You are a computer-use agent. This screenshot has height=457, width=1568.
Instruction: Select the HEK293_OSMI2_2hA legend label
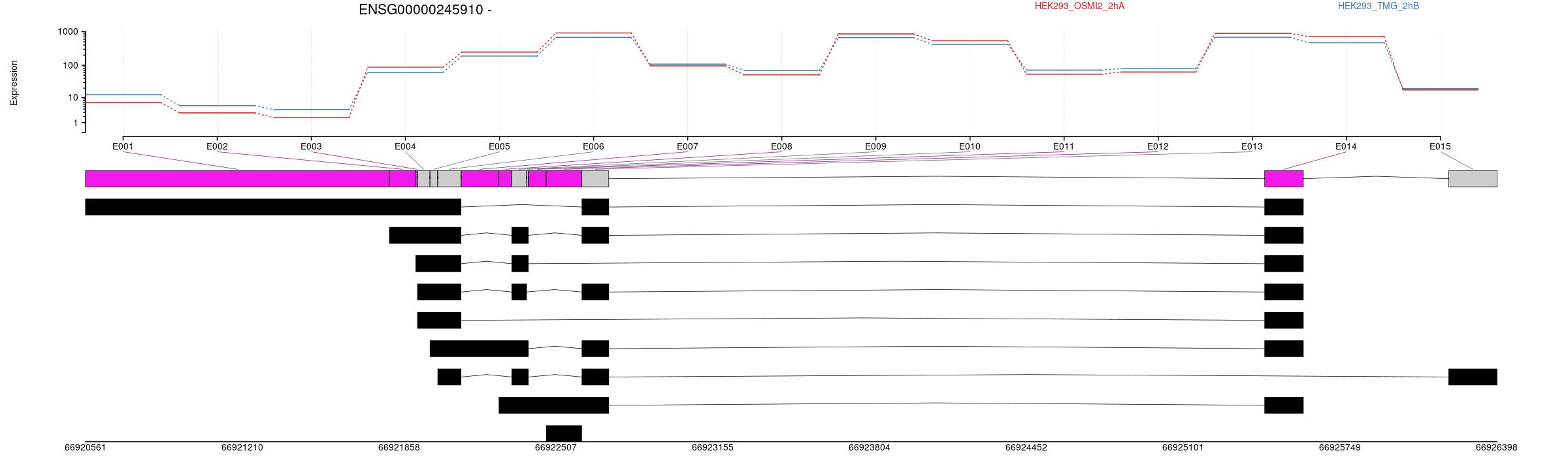1079,6
